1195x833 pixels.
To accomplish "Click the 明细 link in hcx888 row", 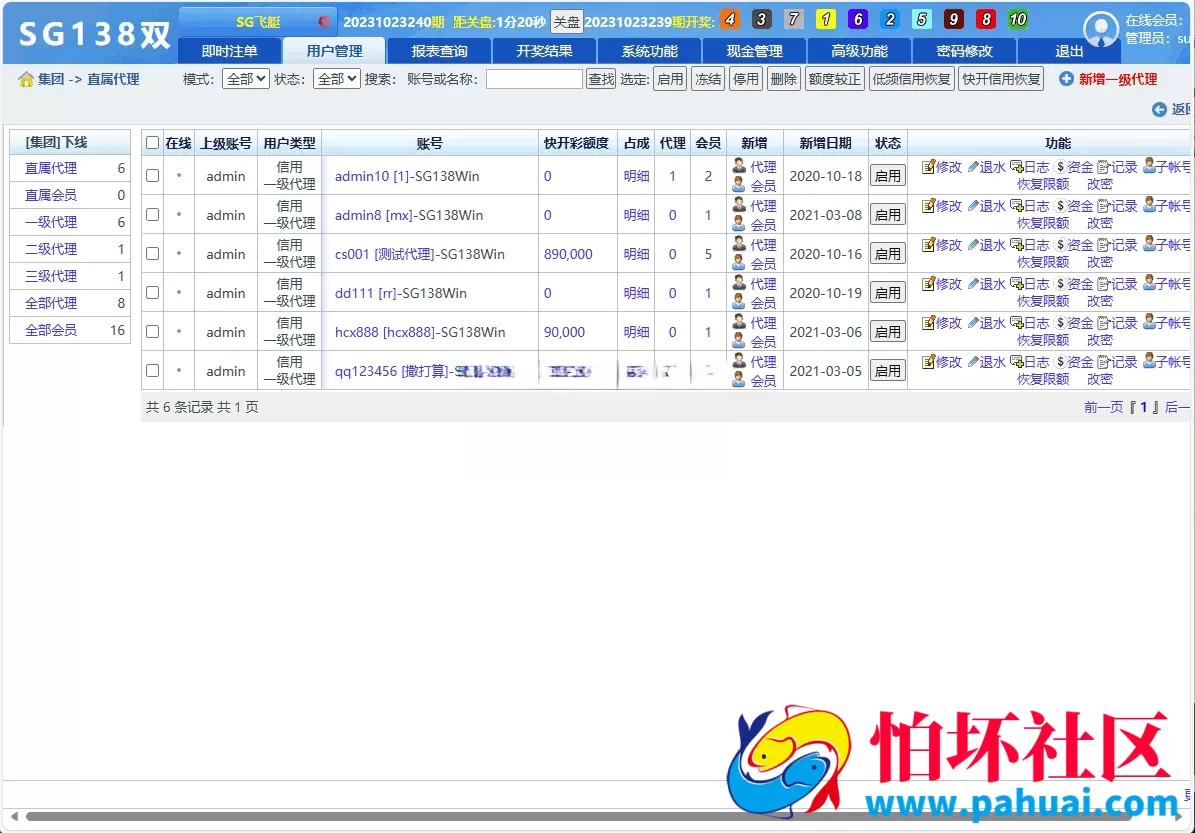I will [636, 332].
